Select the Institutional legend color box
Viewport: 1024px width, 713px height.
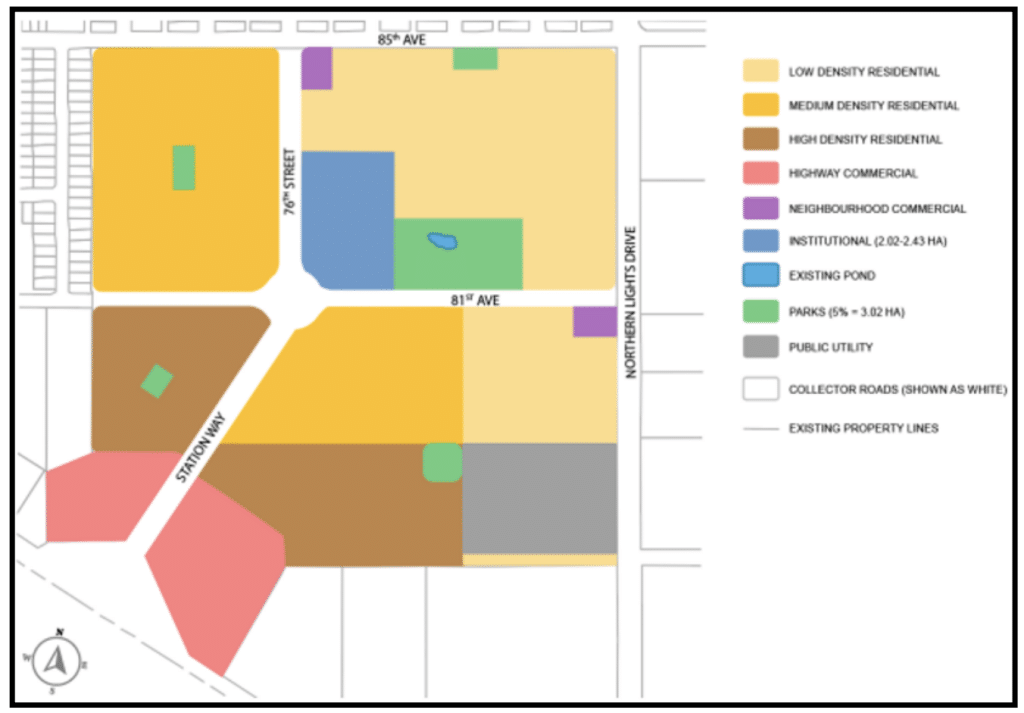click(x=759, y=242)
